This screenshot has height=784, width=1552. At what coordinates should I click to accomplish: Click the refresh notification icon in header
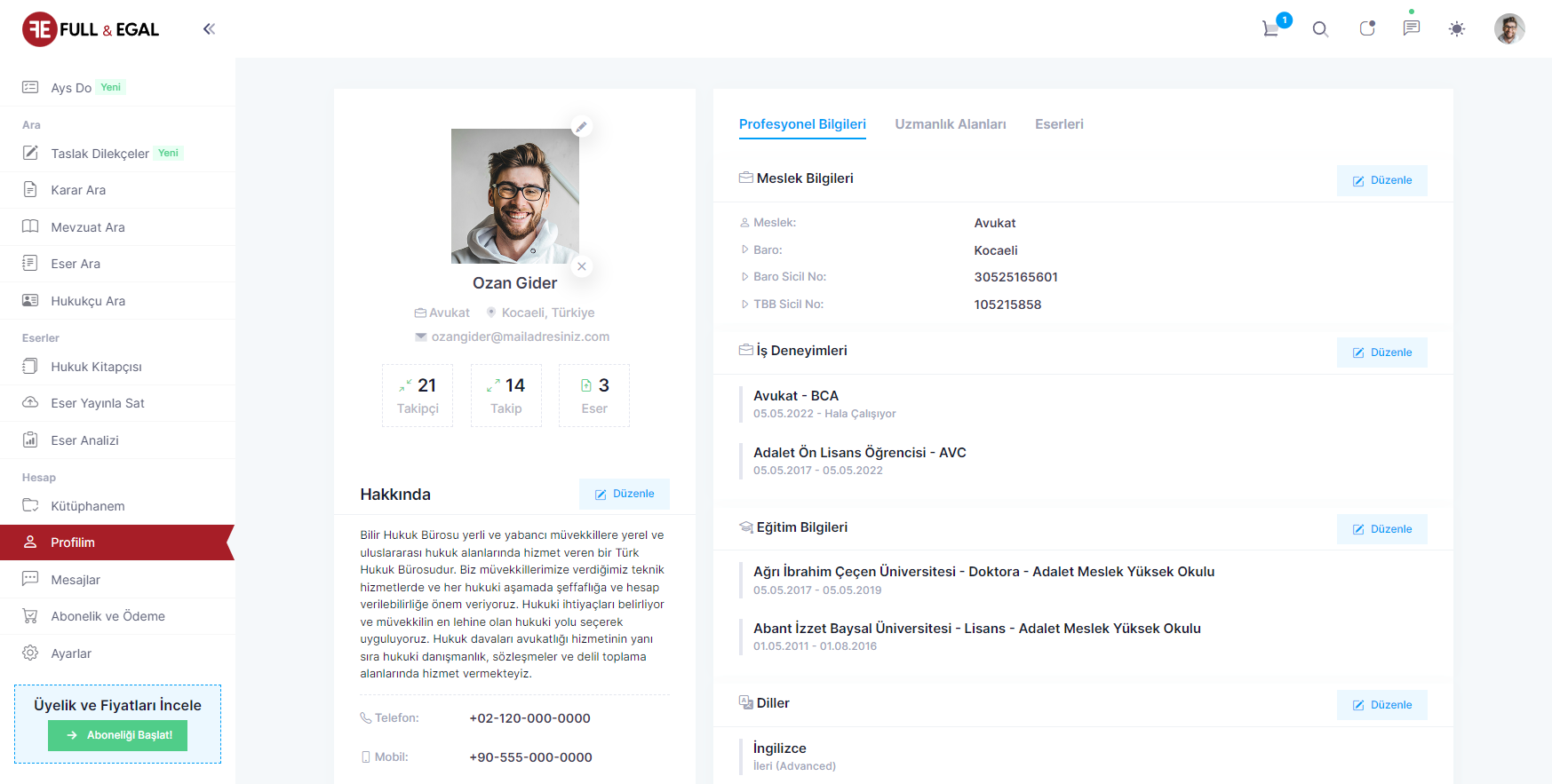click(x=1366, y=28)
